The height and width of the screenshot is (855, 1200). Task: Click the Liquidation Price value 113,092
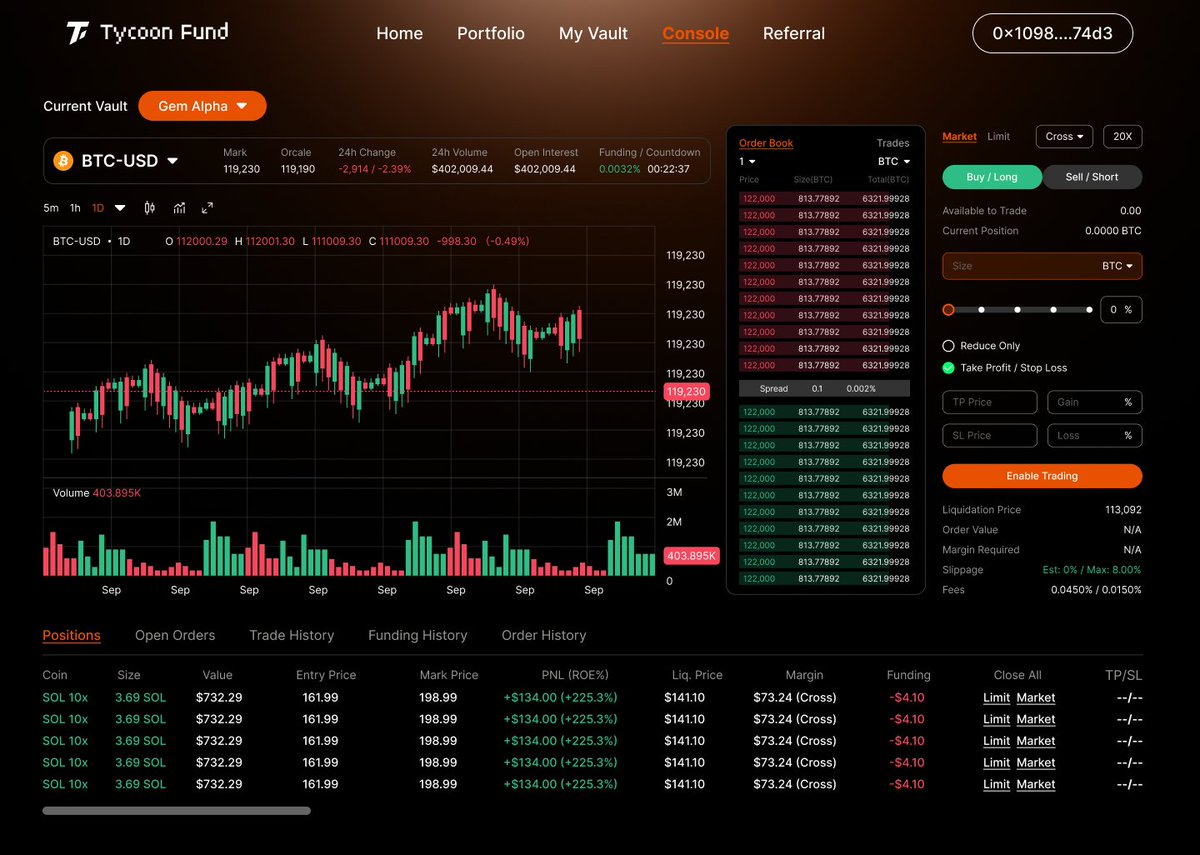click(x=1123, y=510)
